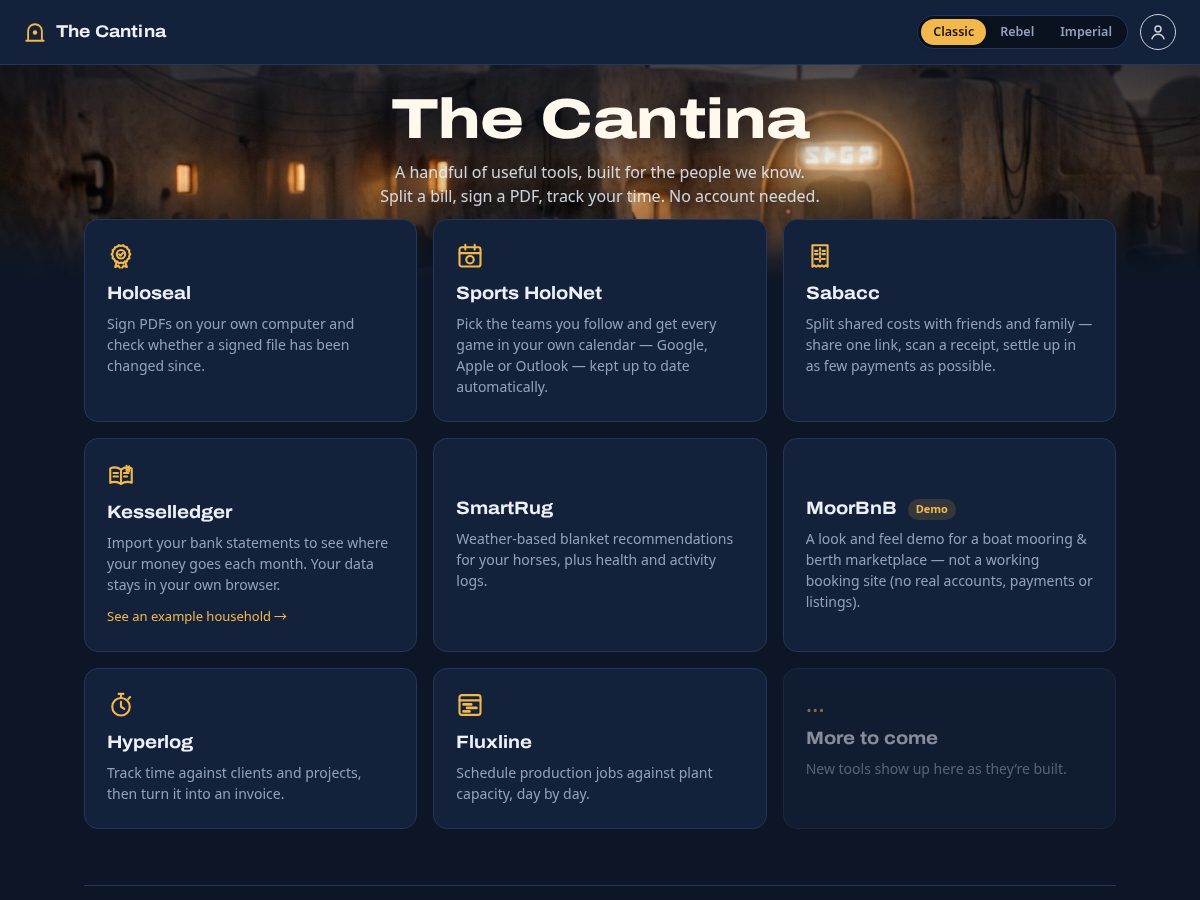Viewport: 1200px width, 900px height.
Task: Click the More to come heading
Action: [x=872, y=738]
